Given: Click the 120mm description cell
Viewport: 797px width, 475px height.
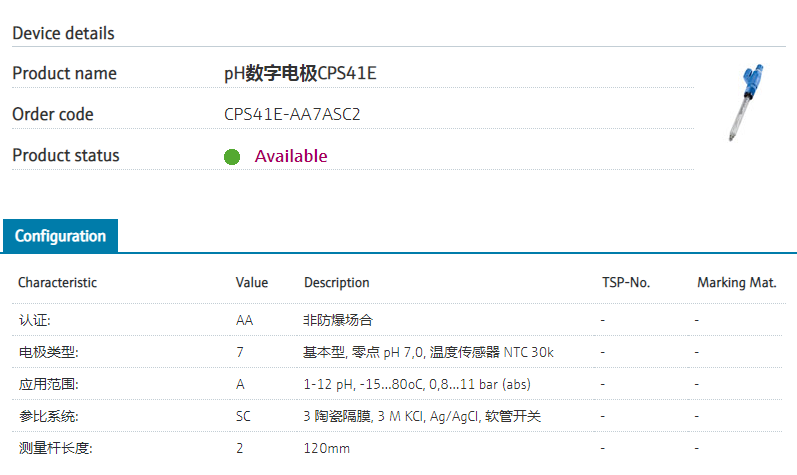Looking at the screenshot, I should coord(326,448).
